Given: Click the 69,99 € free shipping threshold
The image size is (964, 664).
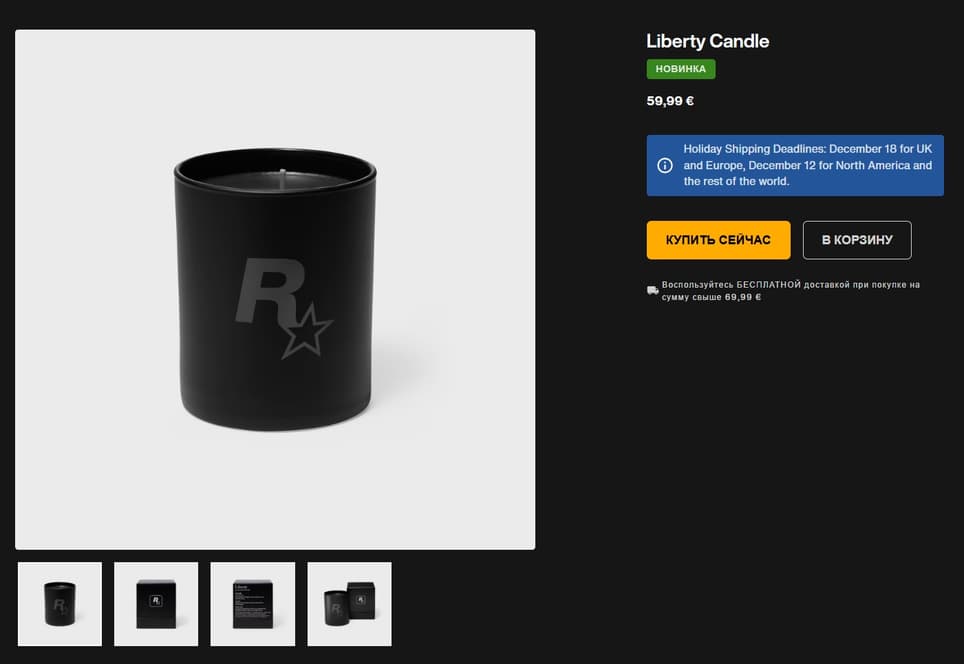Looking at the screenshot, I should [x=743, y=297].
